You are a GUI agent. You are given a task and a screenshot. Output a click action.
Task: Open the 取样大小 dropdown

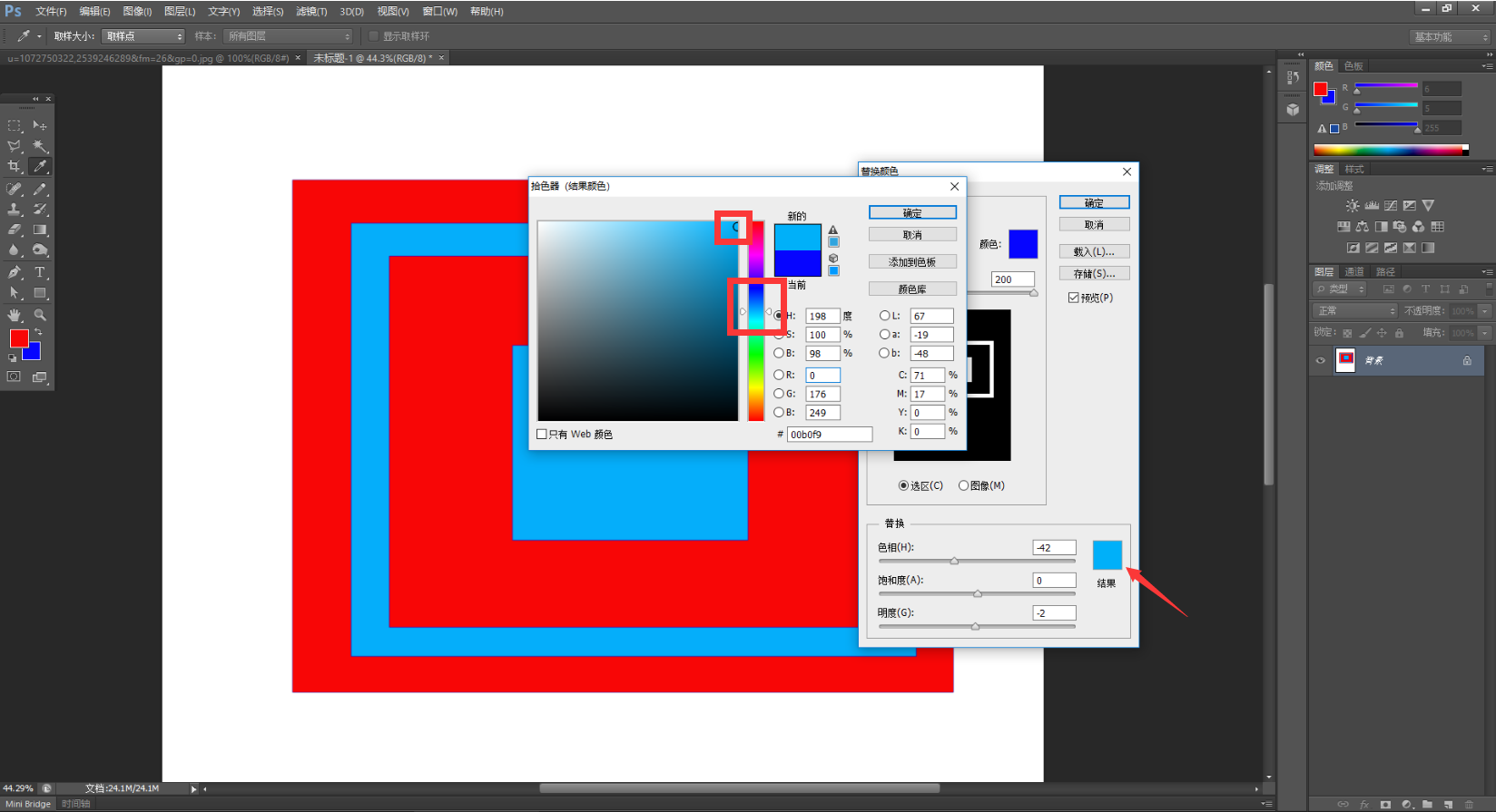click(x=143, y=36)
